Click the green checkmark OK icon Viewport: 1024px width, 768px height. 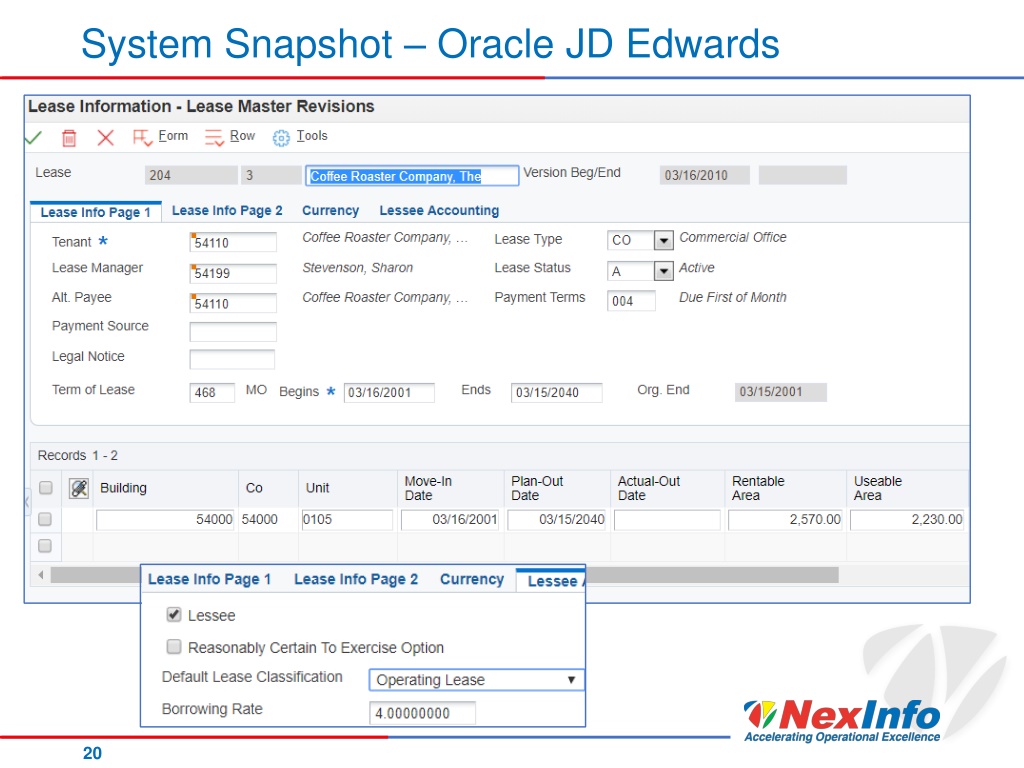33,137
